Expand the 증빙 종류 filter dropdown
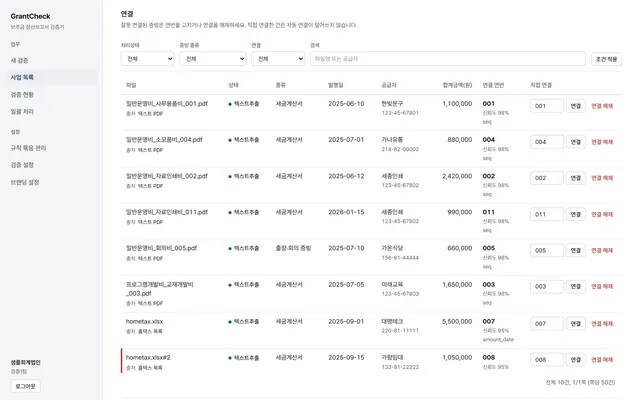The height and width of the screenshot is (400, 640). (x=213, y=59)
